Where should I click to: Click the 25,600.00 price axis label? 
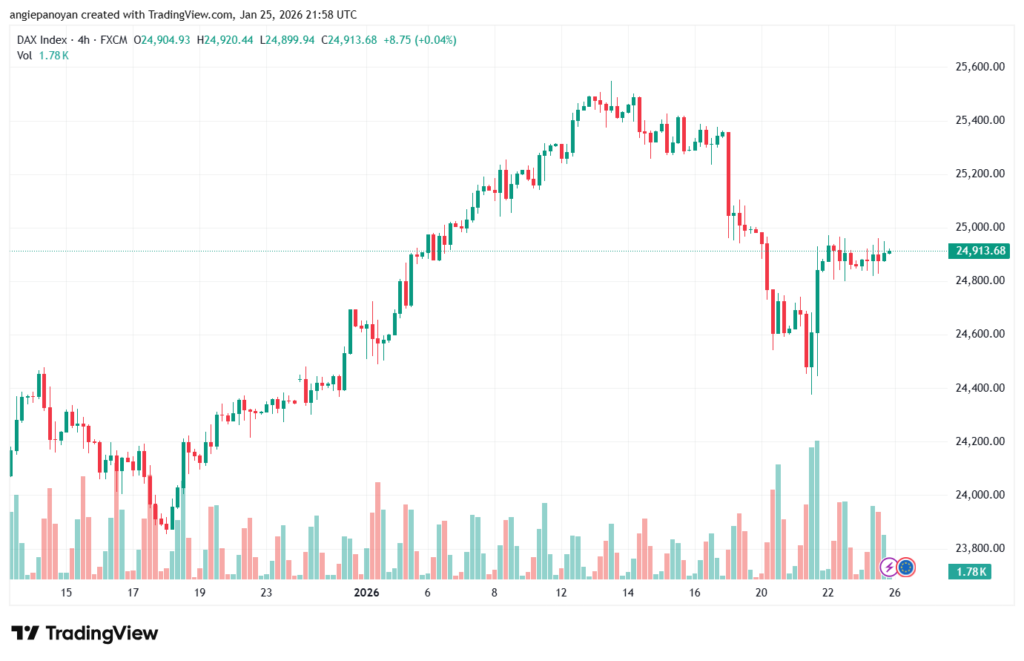pyautogui.click(x=979, y=67)
